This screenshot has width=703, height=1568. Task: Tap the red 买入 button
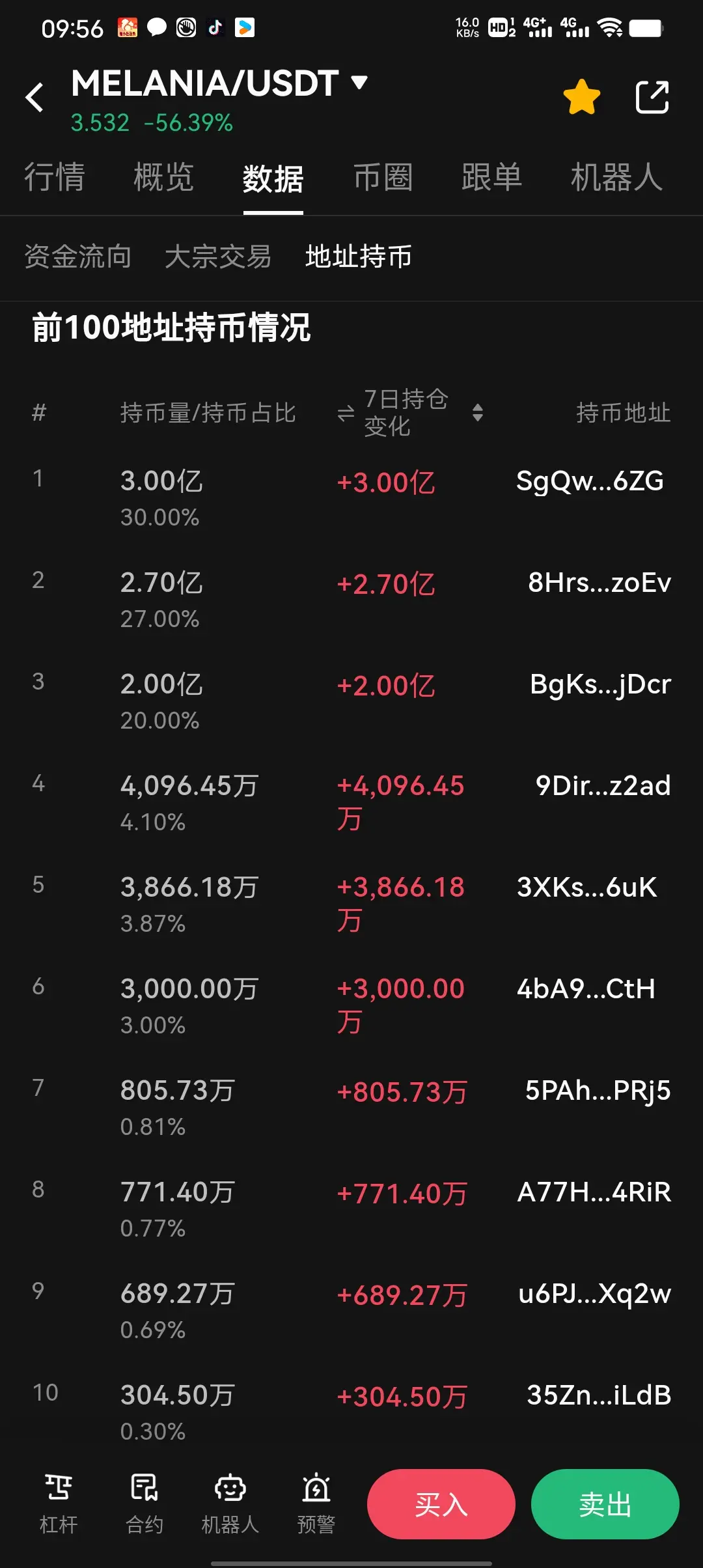(441, 1504)
